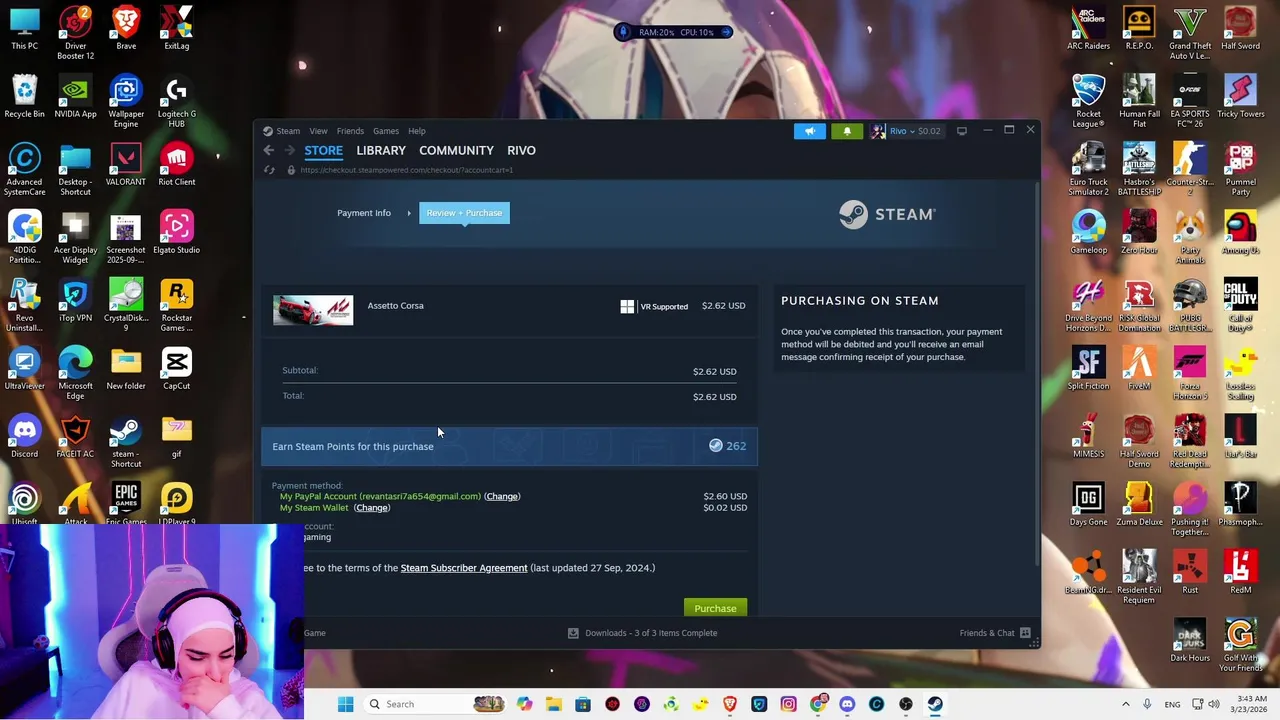Click the Steam logo on checkout page

(x=886, y=214)
